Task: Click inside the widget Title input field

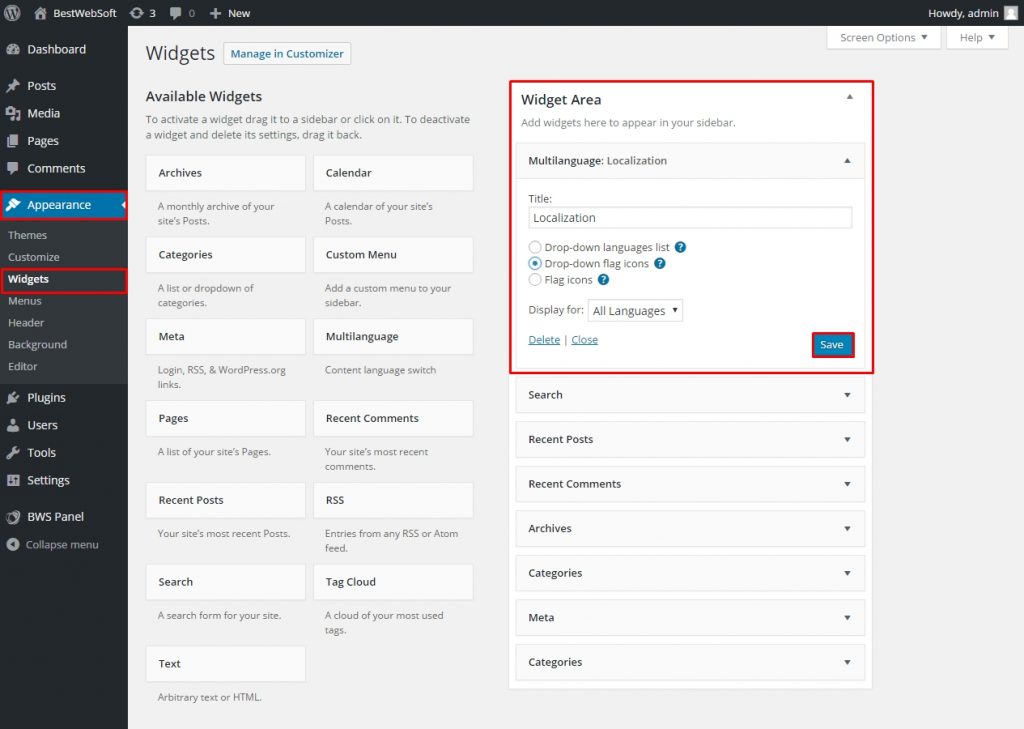Action: (x=690, y=217)
